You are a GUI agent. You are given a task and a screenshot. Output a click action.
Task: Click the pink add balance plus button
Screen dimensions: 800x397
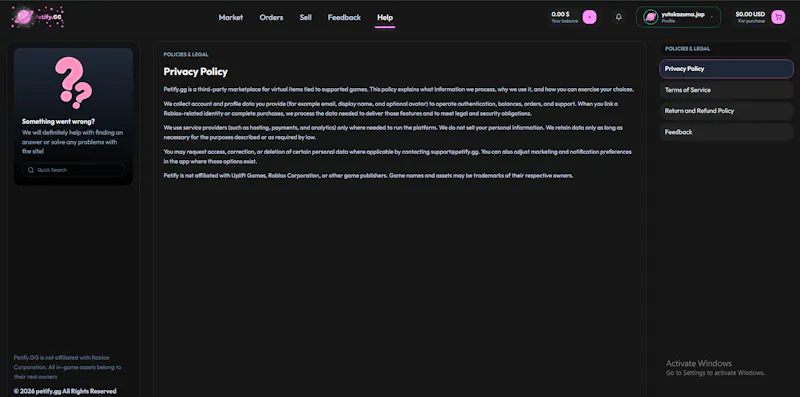(589, 17)
